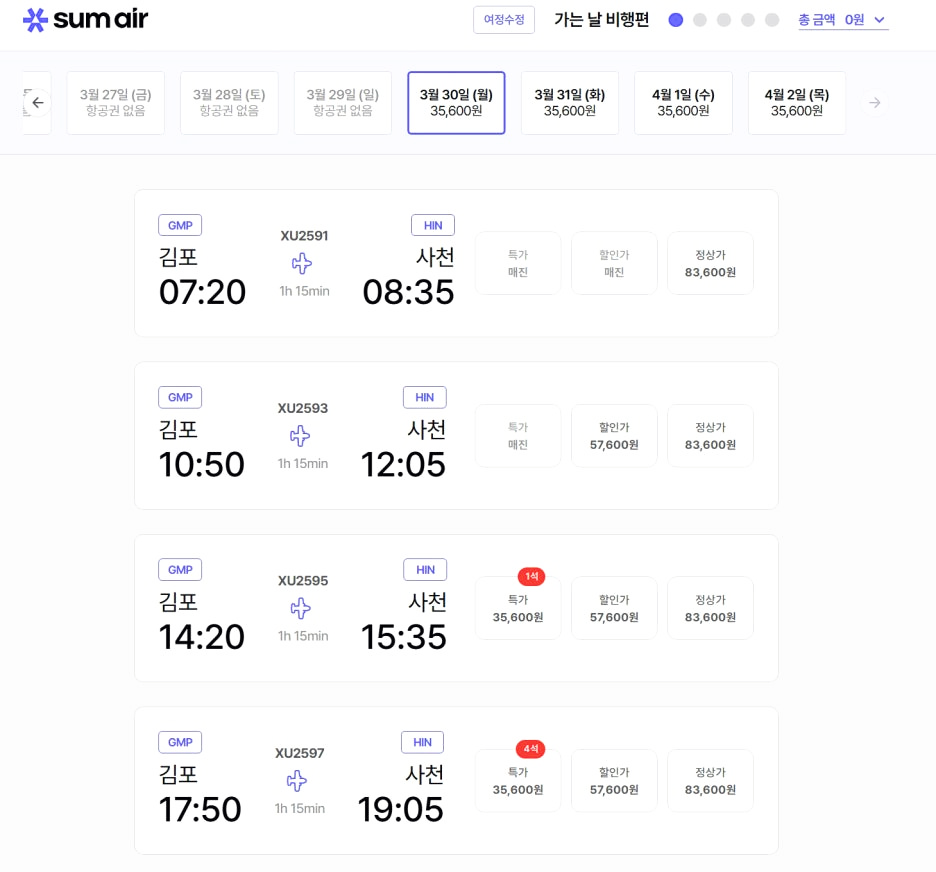Click airplane icon of flight XU2597
936x872 pixels.
297,781
